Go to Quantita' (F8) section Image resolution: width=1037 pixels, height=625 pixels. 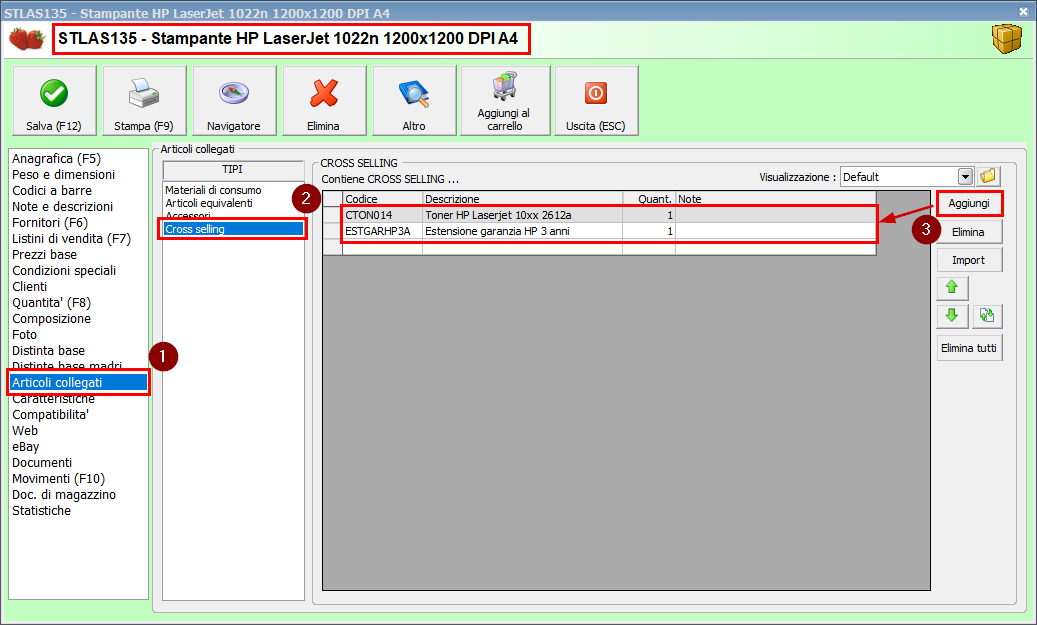(x=52, y=303)
